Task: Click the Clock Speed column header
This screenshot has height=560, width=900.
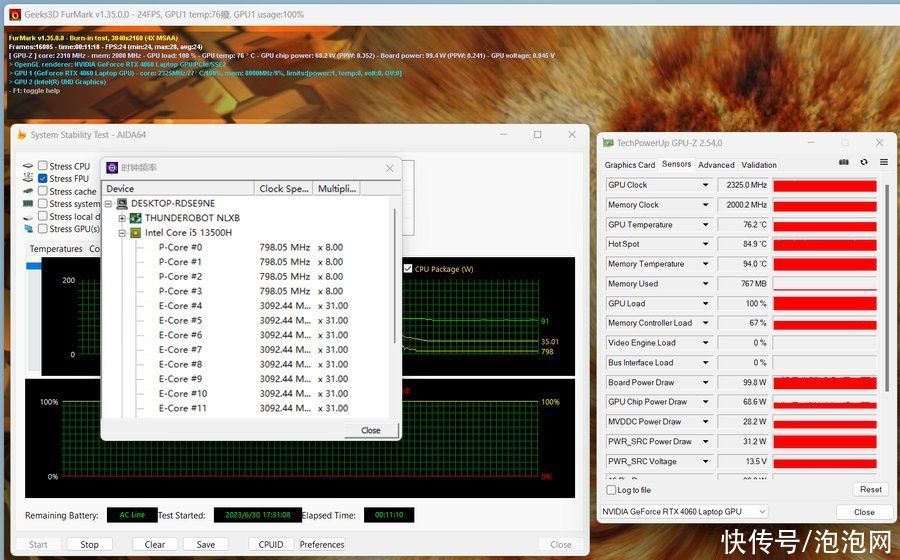Action: tap(284, 189)
